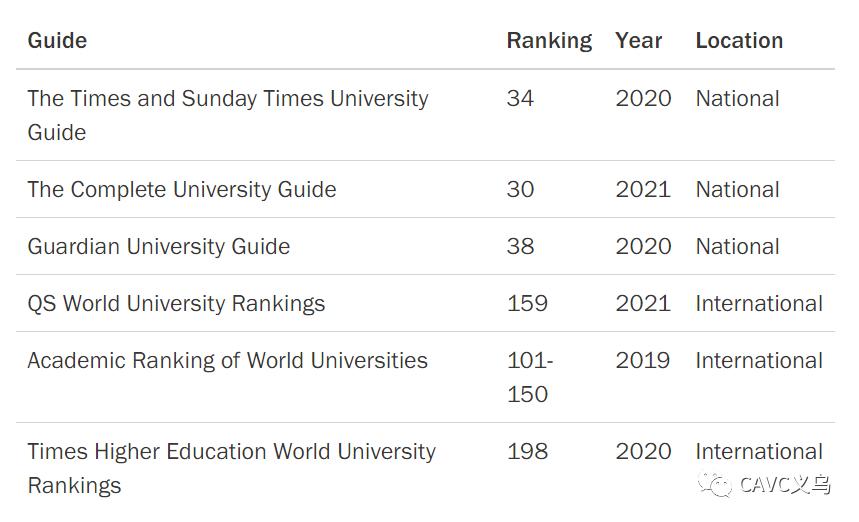Open QS World University Rankings entry
Screen dimensions: 859x522
(x=176, y=304)
